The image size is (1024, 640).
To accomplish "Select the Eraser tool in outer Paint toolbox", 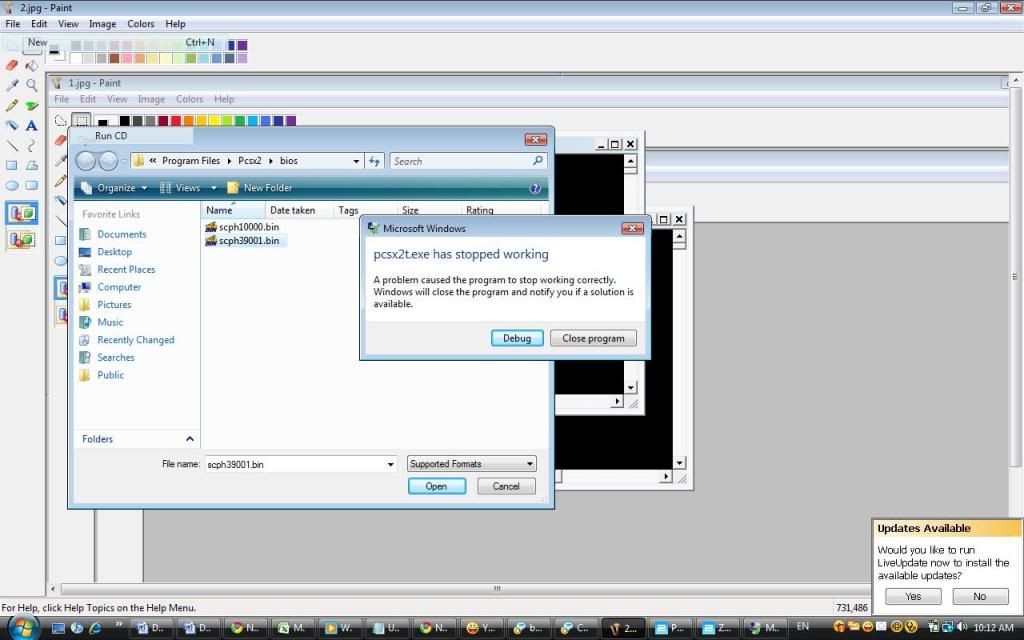I will pyautogui.click(x=12, y=65).
